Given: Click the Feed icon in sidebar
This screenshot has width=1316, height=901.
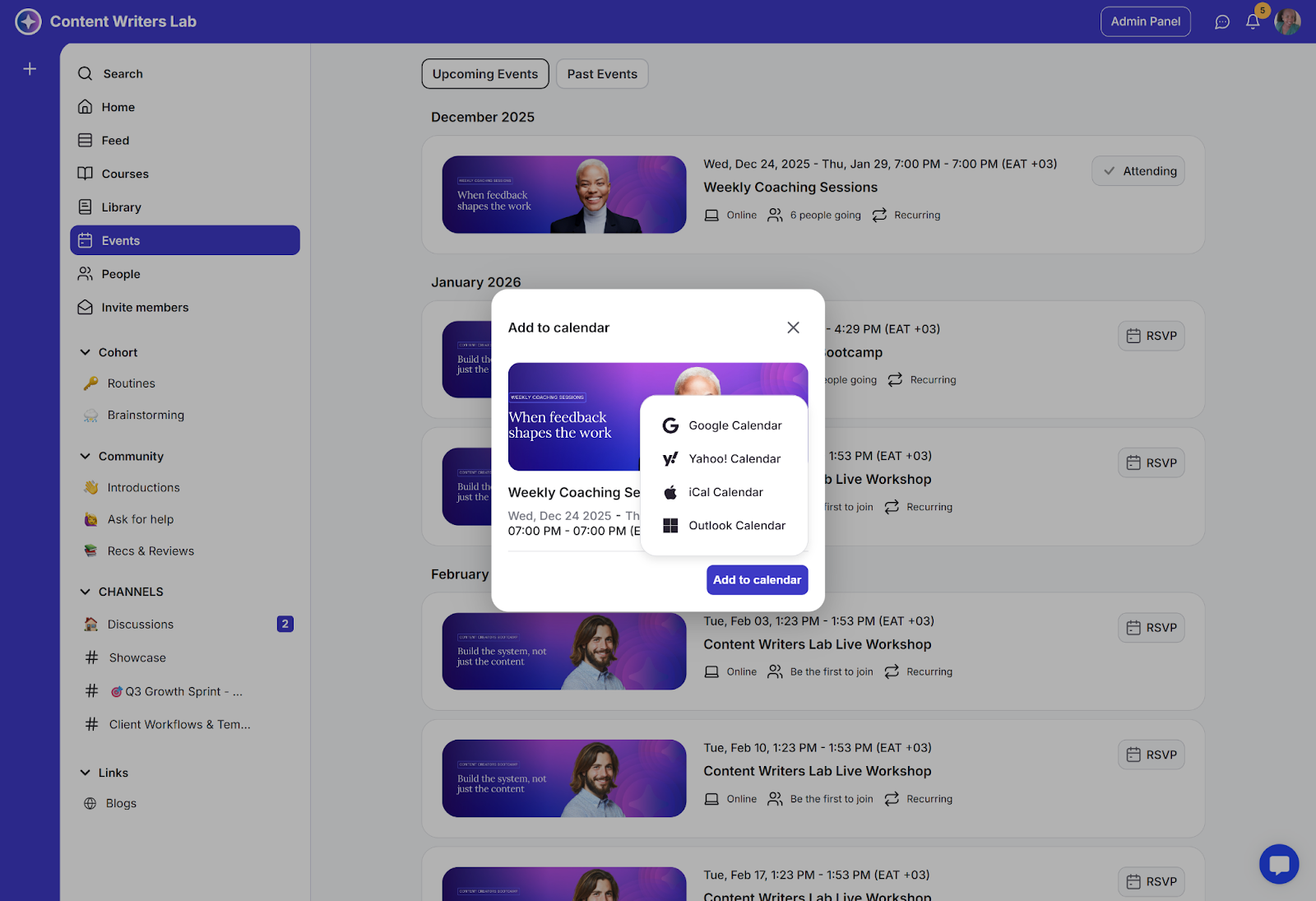Looking at the screenshot, I should point(85,141).
